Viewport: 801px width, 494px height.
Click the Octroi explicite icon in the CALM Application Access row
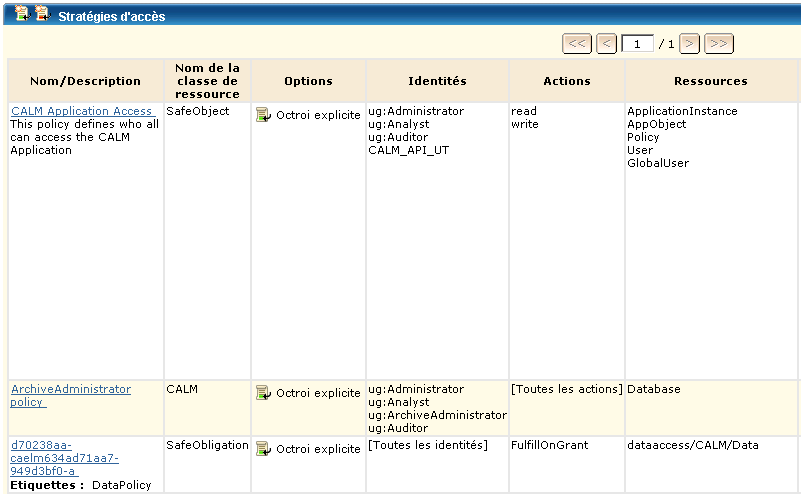point(263,115)
